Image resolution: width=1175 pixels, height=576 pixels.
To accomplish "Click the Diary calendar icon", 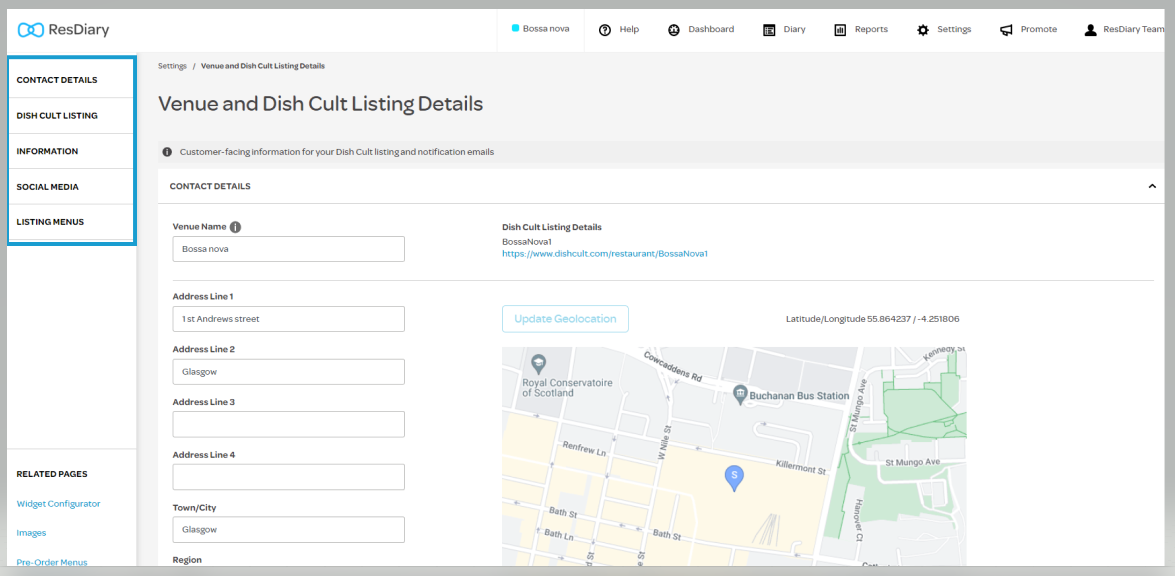I will click(769, 30).
